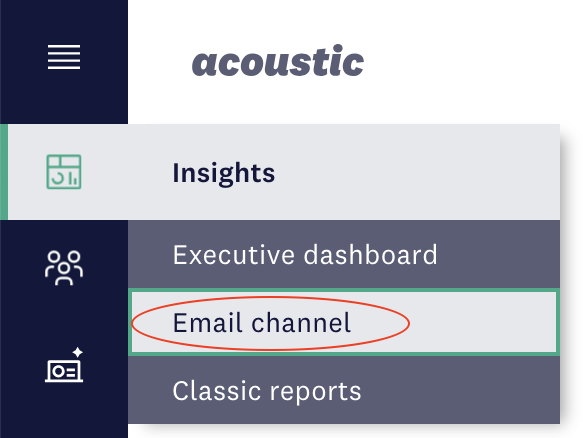Open the content card icon with sparkle
This screenshot has height=438, width=583.
[x=64, y=365]
